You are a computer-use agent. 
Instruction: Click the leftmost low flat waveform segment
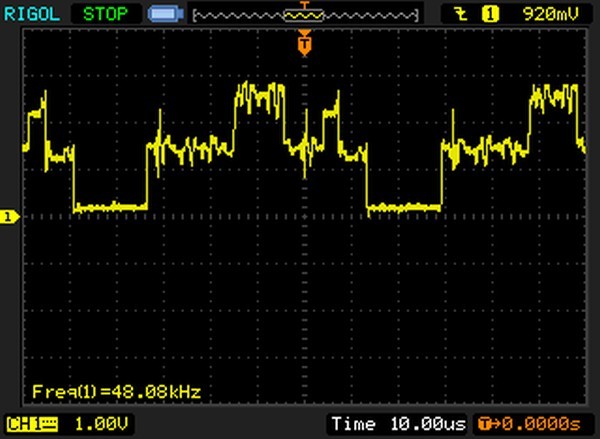pyautogui.click(x=110, y=207)
